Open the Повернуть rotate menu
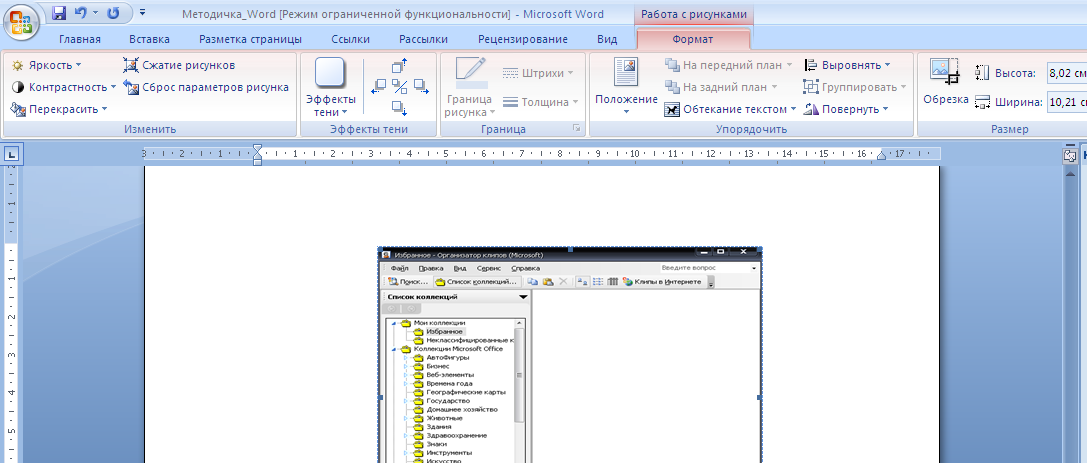This screenshot has width=1087, height=463. [x=845, y=109]
